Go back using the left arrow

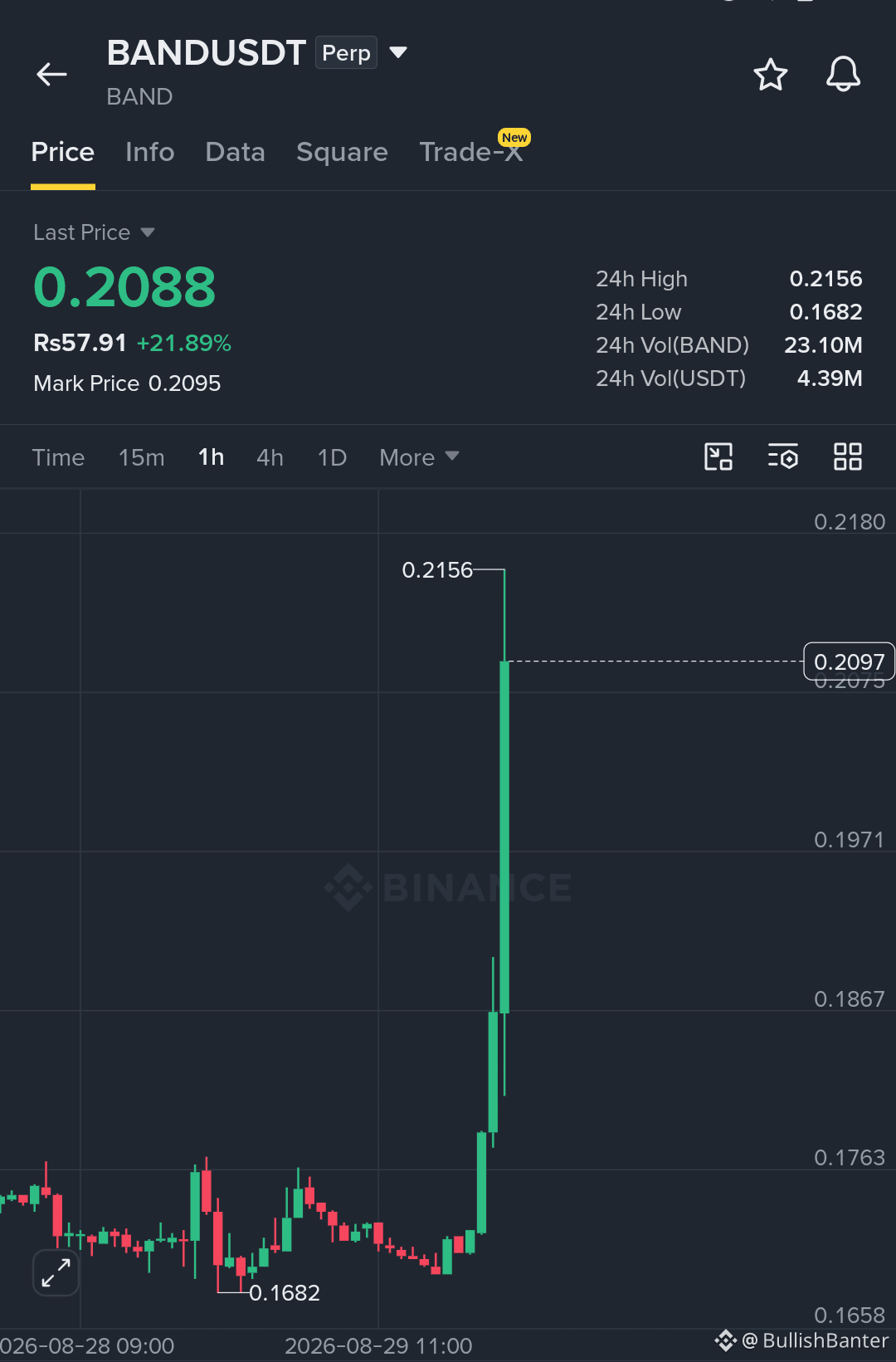point(51,75)
